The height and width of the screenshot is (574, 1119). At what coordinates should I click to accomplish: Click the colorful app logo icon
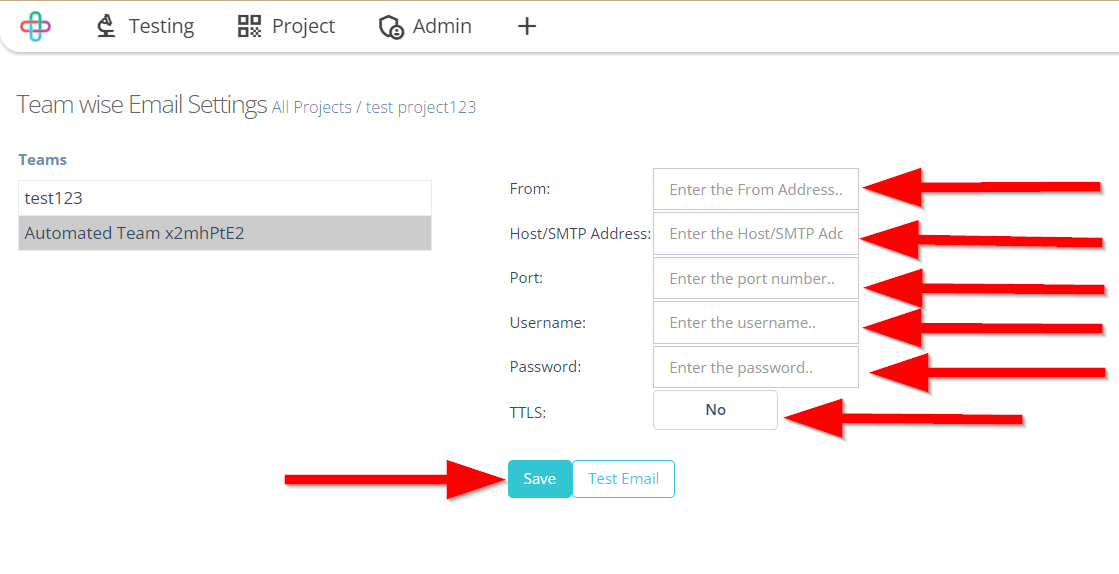pos(36,26)
